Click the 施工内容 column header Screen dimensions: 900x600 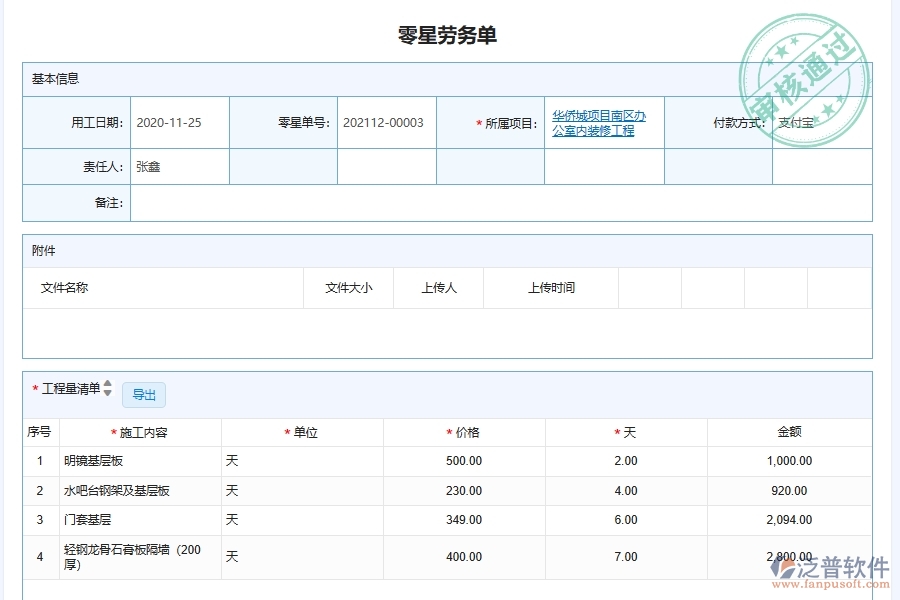(x=140, y=432)
